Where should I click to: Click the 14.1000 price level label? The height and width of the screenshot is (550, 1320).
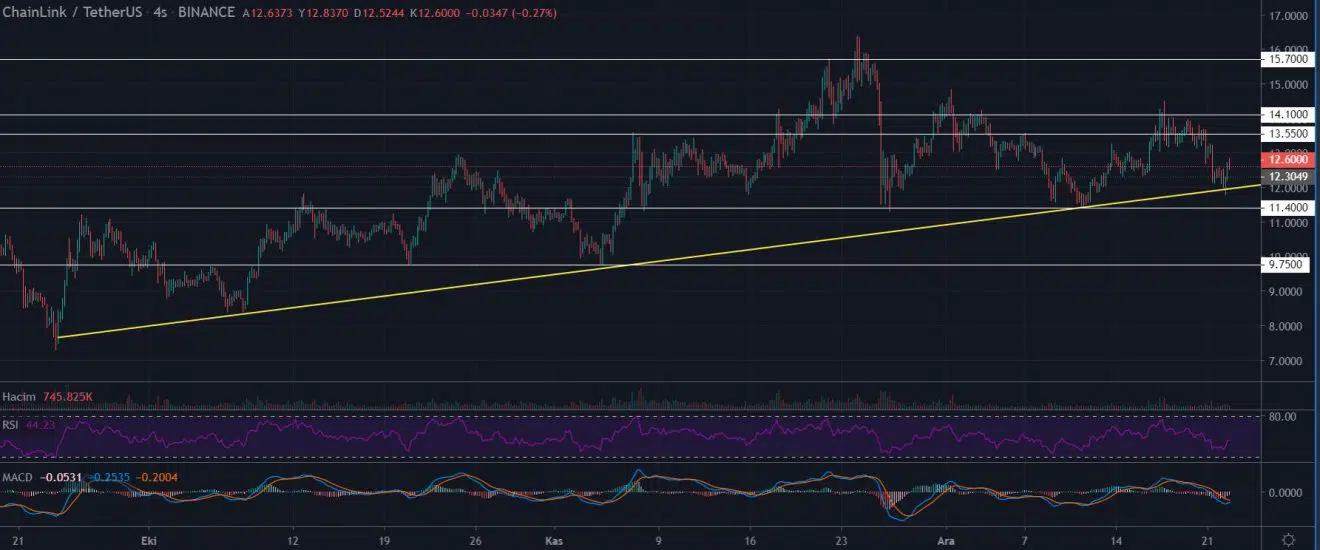[1286, 115]
